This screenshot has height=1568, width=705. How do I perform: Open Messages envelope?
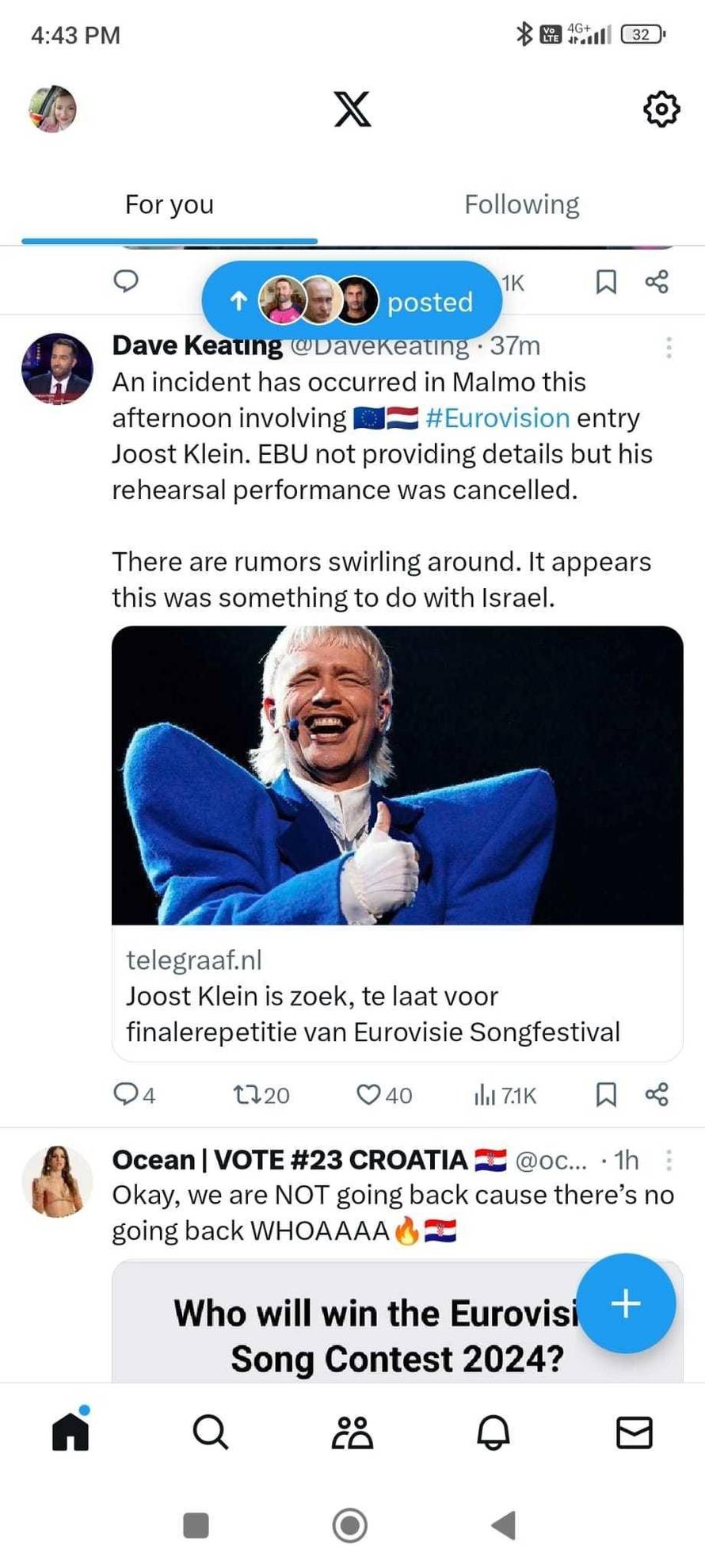tap(634, 1432)
